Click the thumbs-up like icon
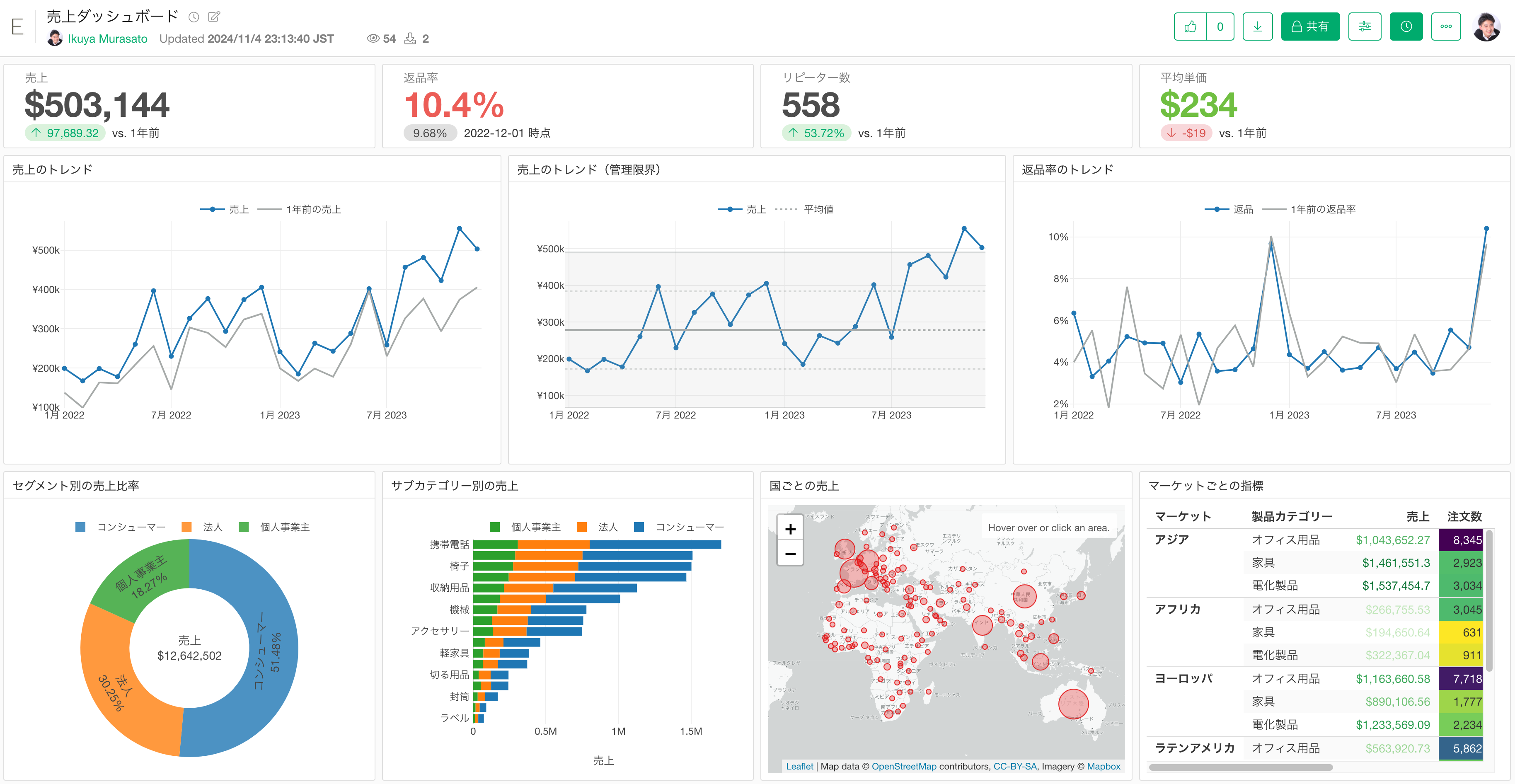This screenshot has width=1515, height=784. [x=1190, y=27]
